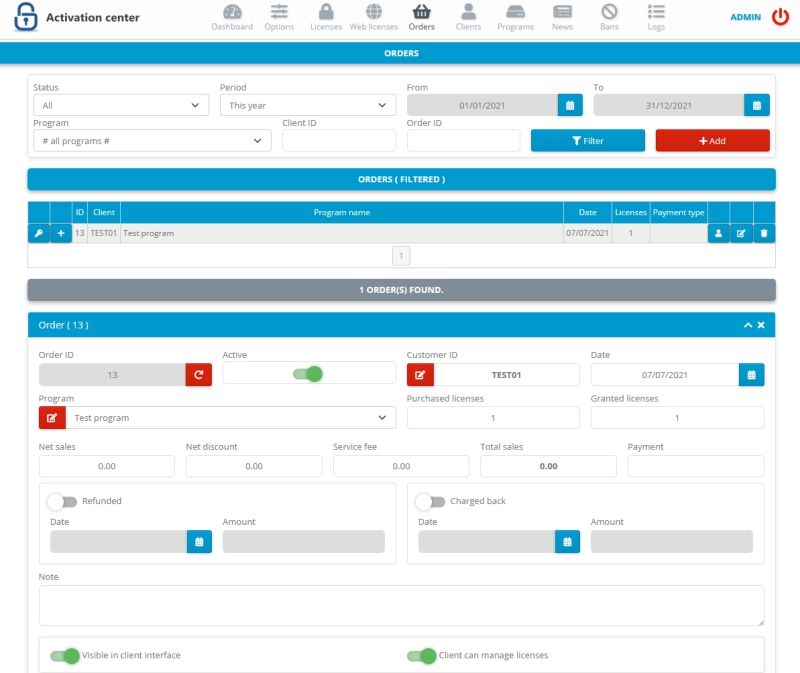800x673 pixels.
Task: Open the Status dropdown set to All
Action: (x=121, y=105)
